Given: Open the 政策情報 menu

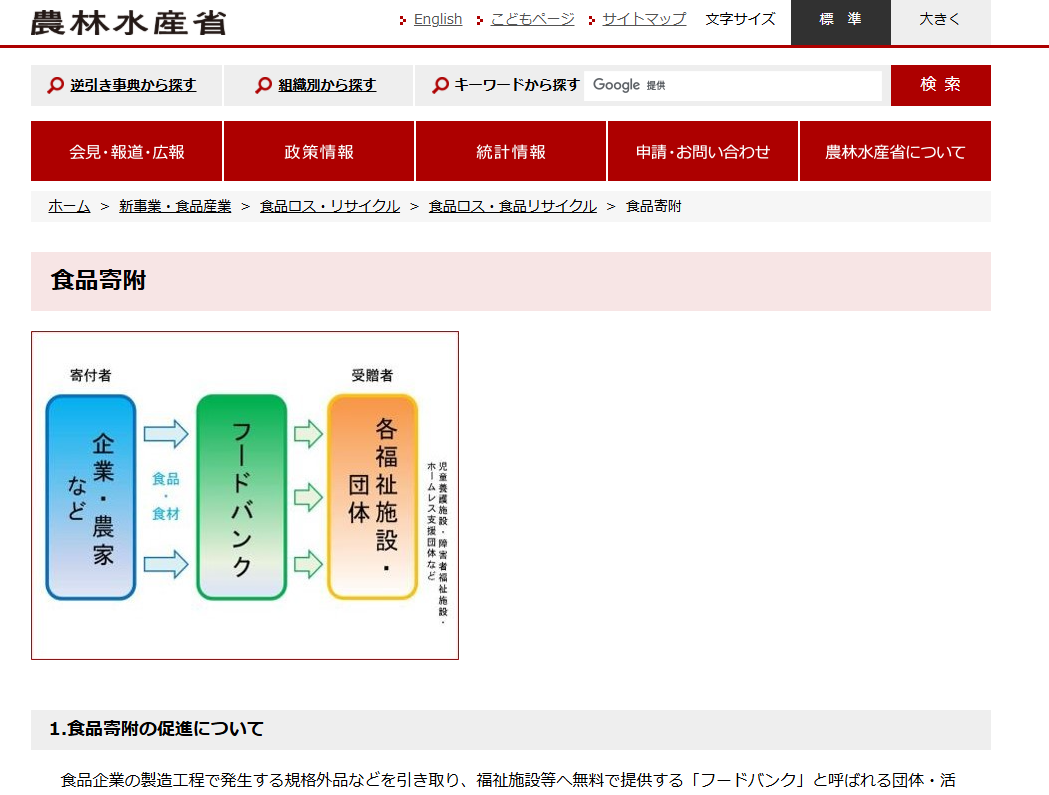Looking at the screenshot, I should pyautogui.click(x=319, y=152).
